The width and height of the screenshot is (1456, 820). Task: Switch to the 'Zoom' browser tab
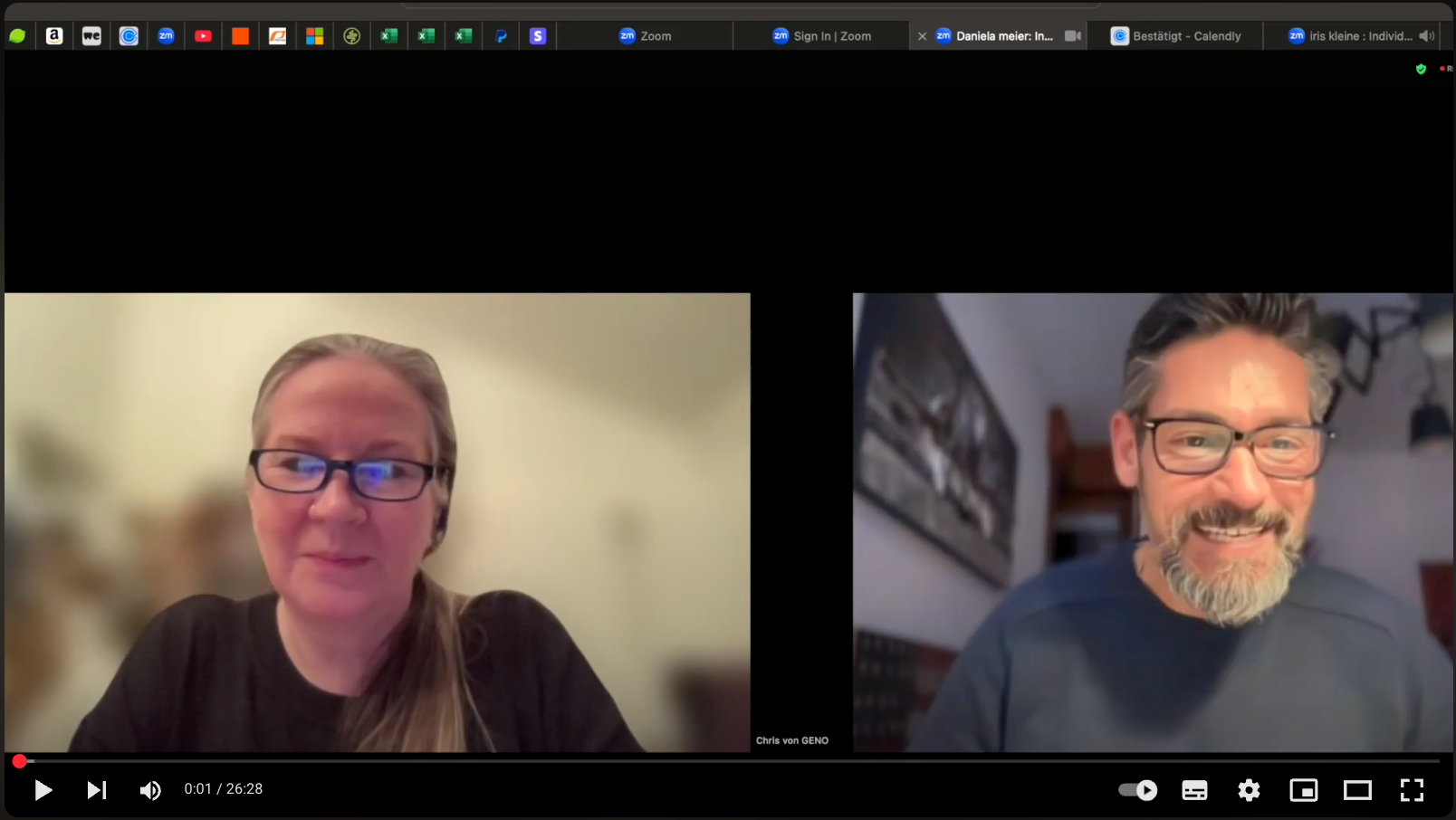[645, 36]
